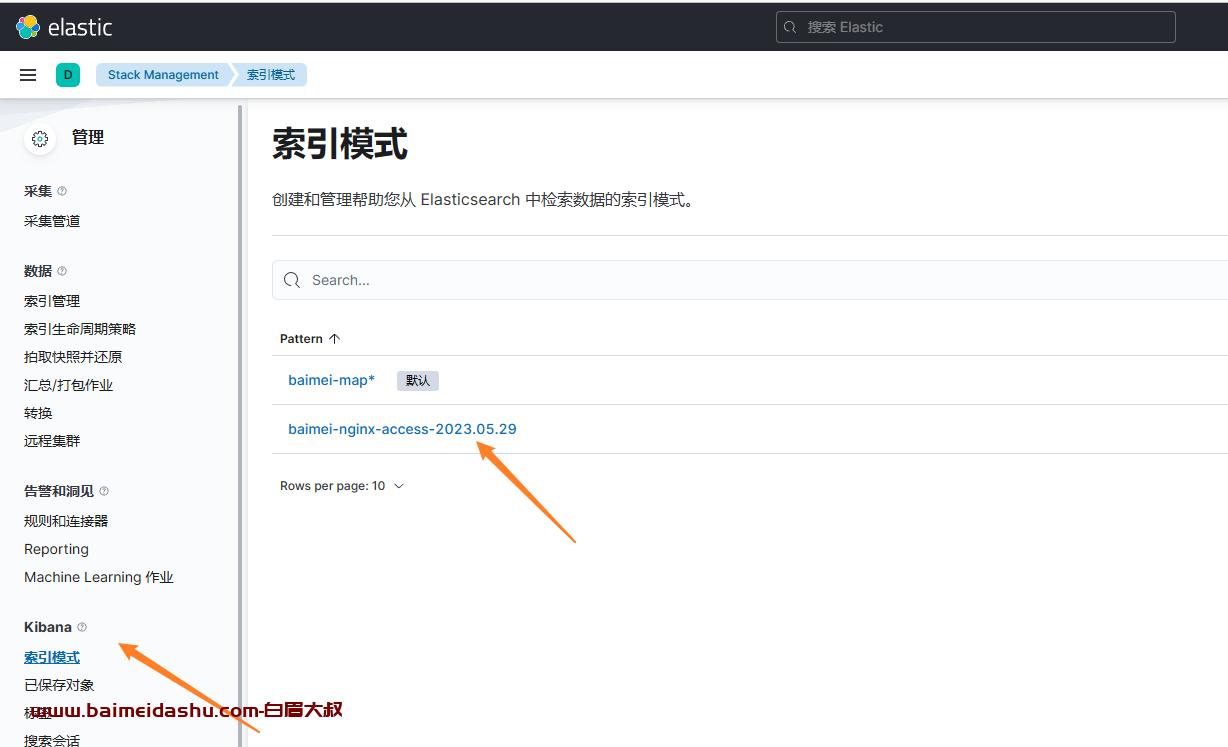This screenshot has height=747, width=1228.
Task: Click the 索引模式 page heading
Action: coord(340,144)
